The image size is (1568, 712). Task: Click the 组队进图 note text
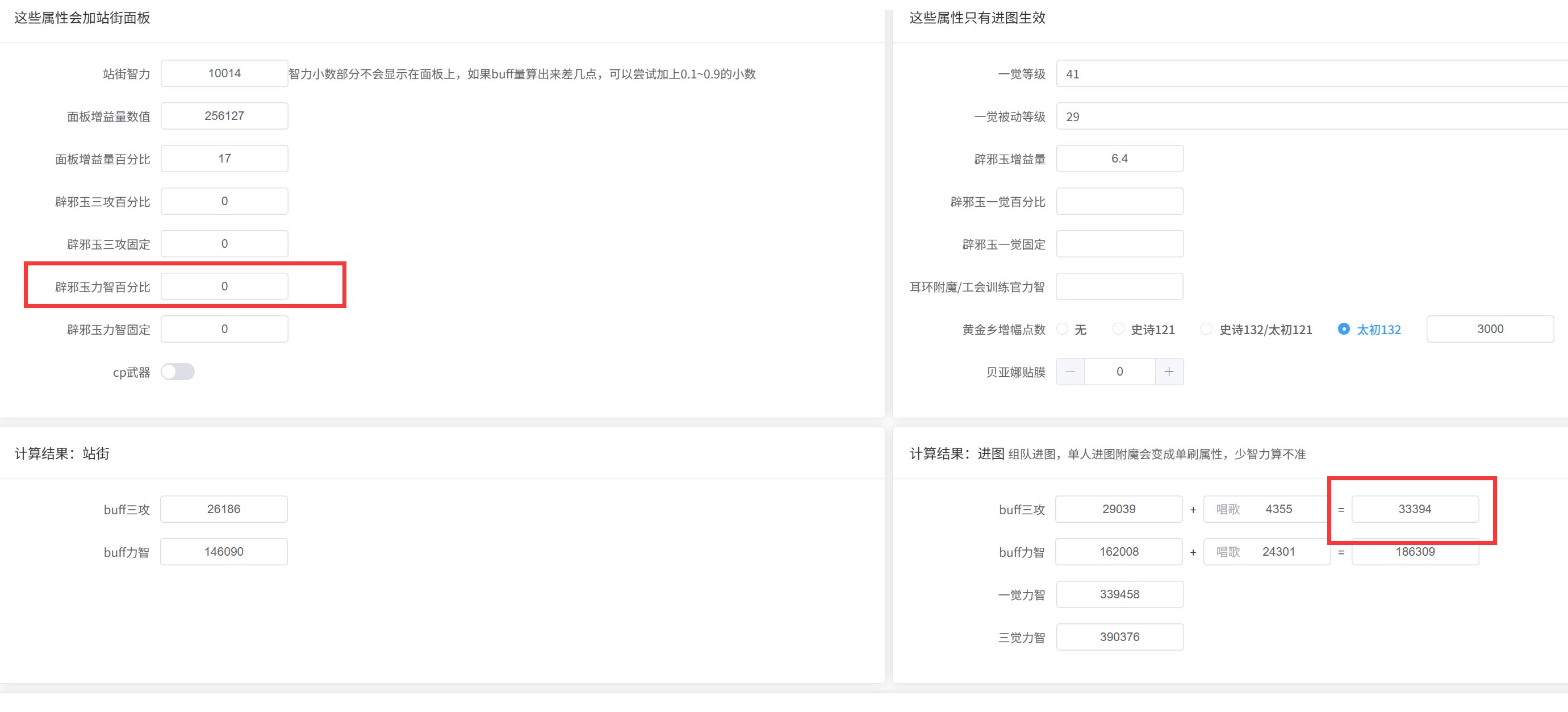[1157, 455]
